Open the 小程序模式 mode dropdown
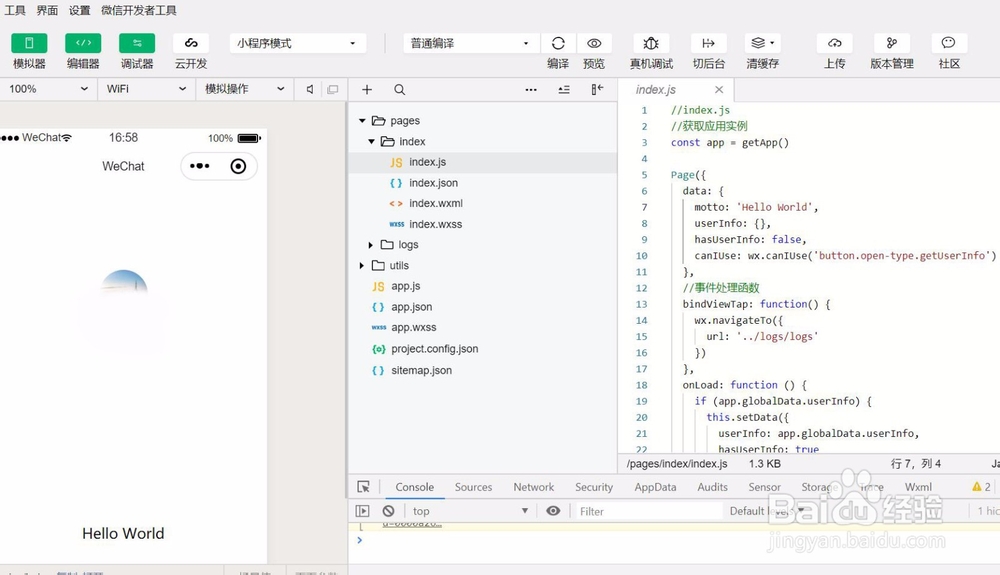The height and width of the screenshot is (575, 1000). tap(297, 43)
